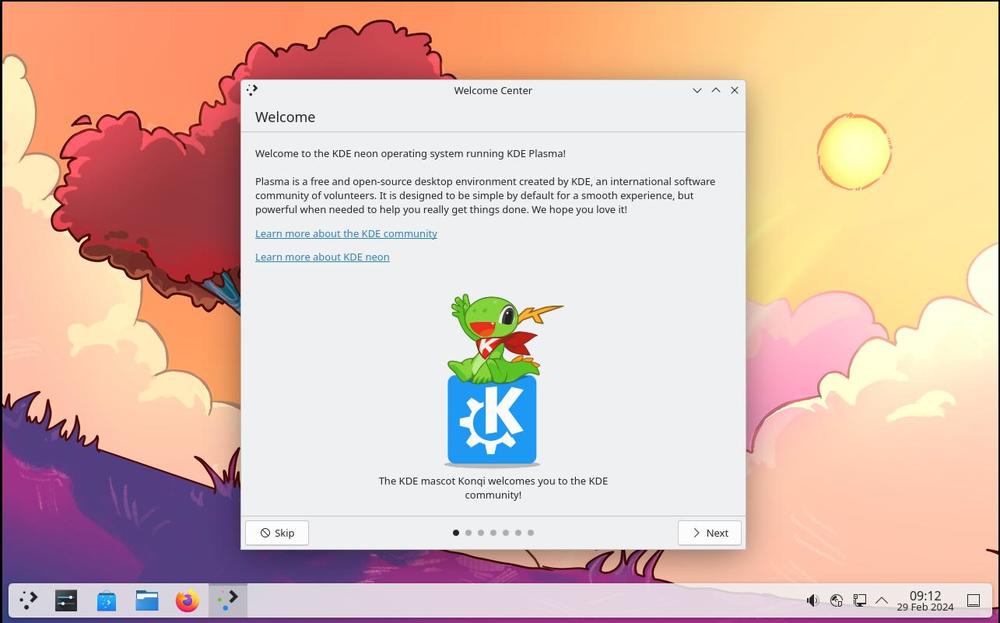This screenshot has height=623, width=1000.
Task: Select Welcome Center task in taskbar
Action: [228, 600]
